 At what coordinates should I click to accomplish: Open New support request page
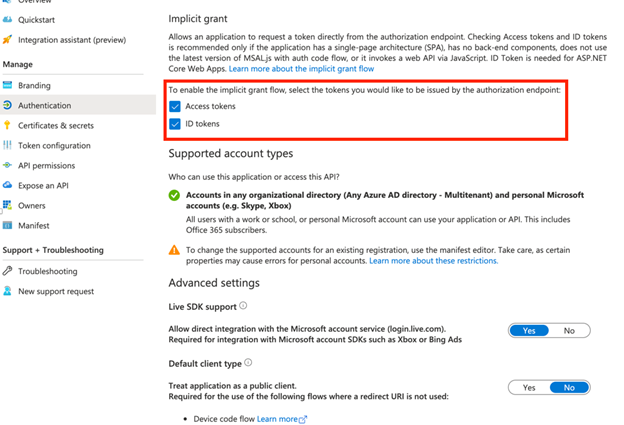[56, 291]
